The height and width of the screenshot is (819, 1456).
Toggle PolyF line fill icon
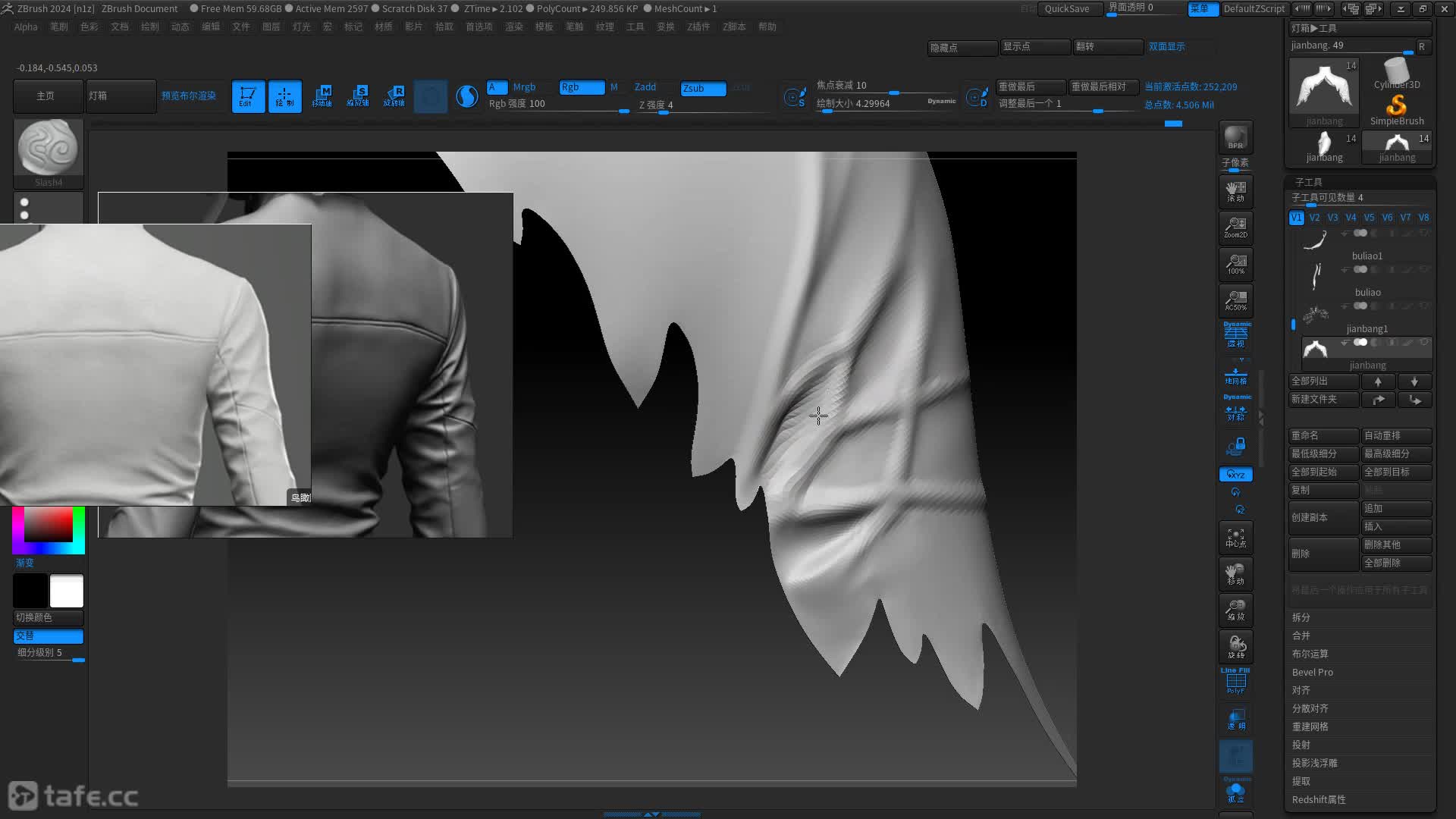coord(1235,682)
